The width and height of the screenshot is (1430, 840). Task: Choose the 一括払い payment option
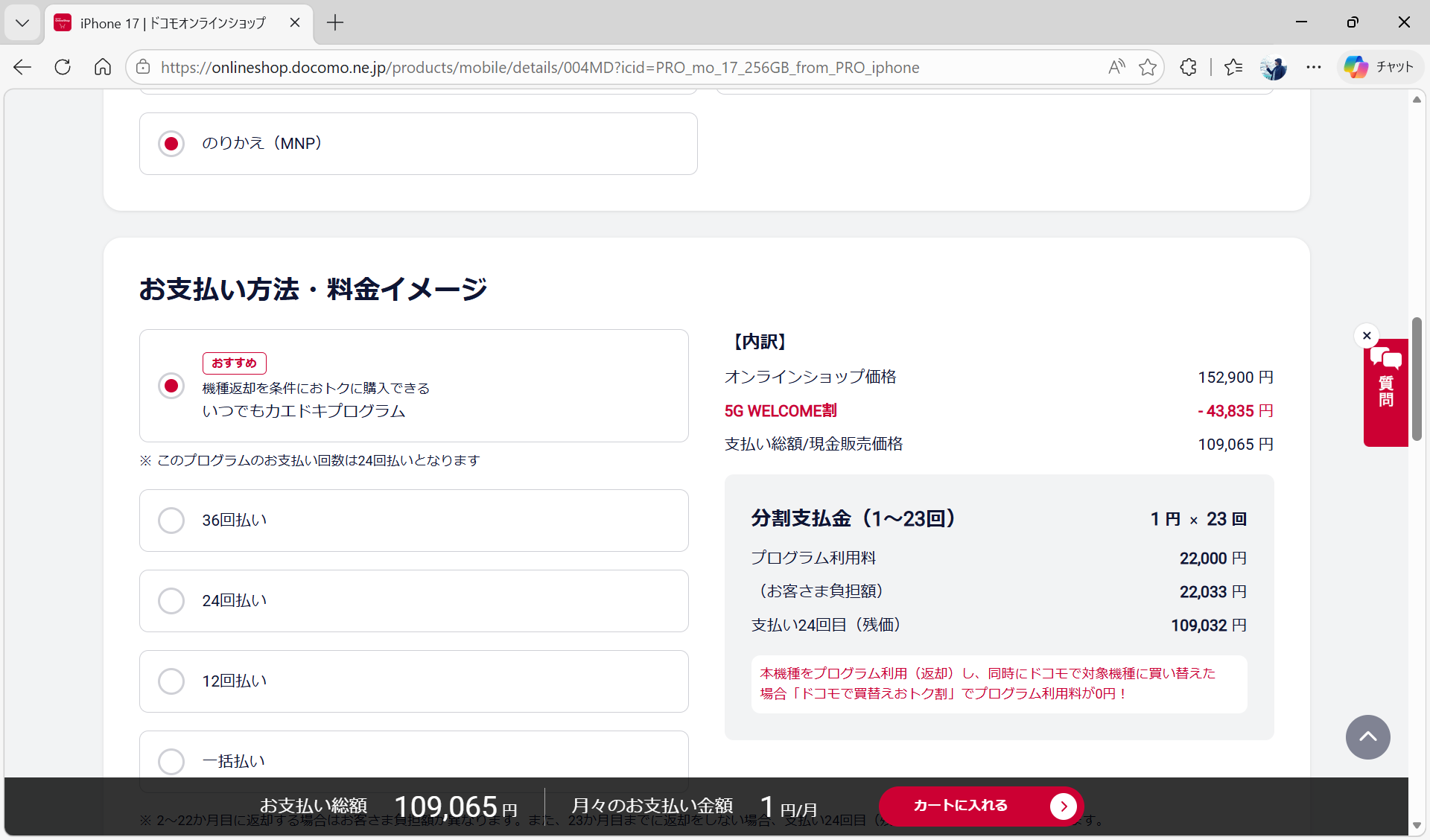(x=171, y=761)
